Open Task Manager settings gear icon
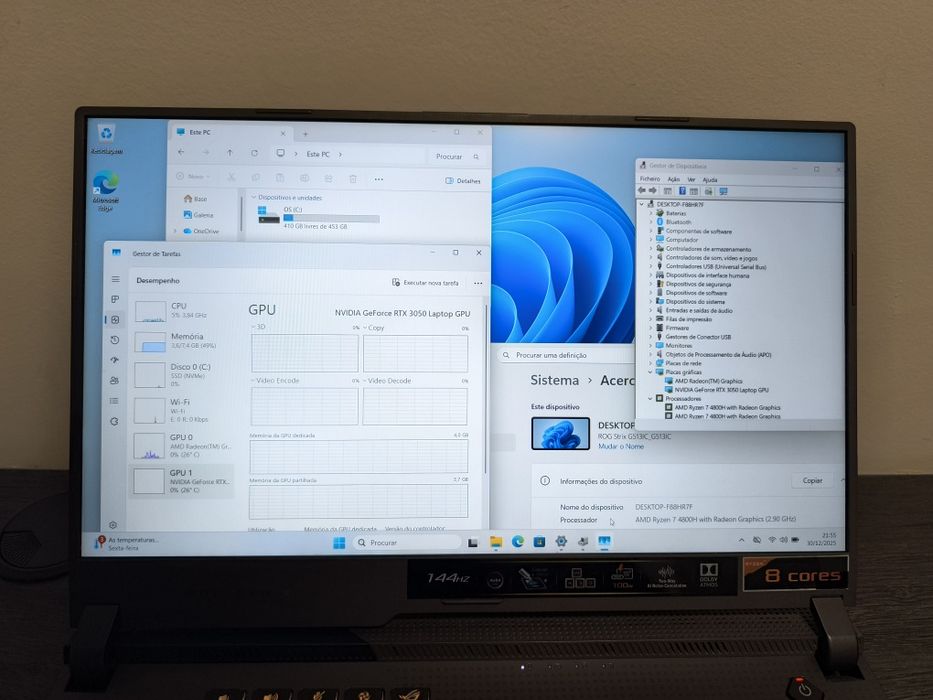The width and height of the screenshot is (933, 700). tap(113, 525)
